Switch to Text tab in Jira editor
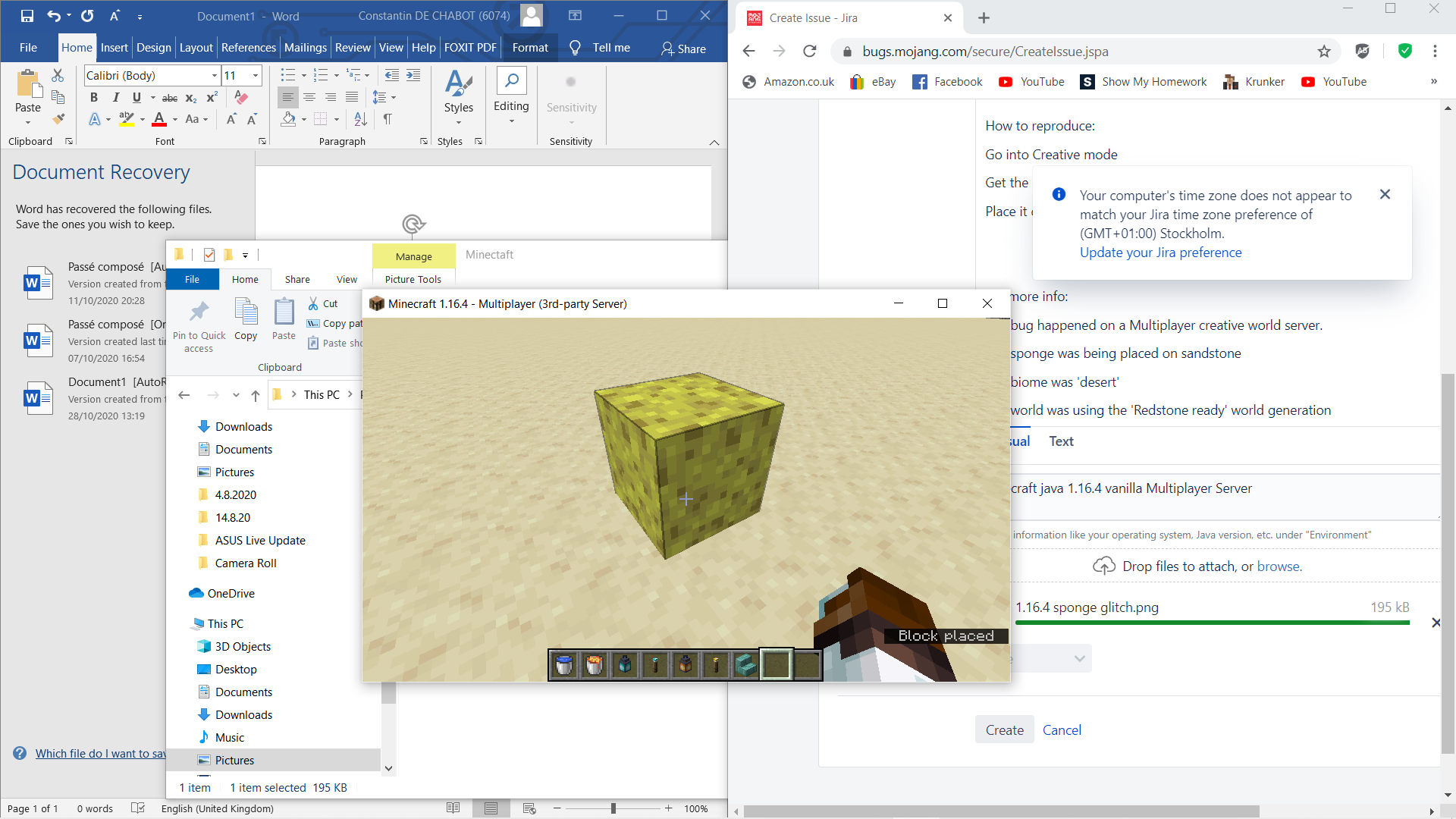 click(1061, 441)
